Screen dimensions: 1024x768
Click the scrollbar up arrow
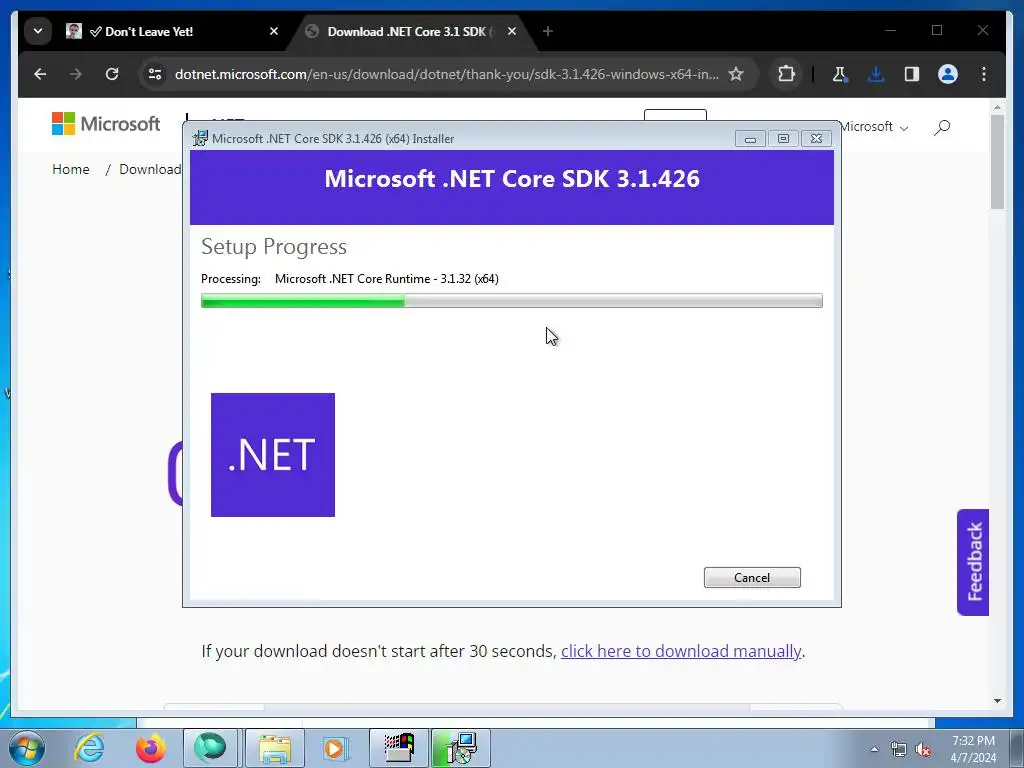point(997,106)
